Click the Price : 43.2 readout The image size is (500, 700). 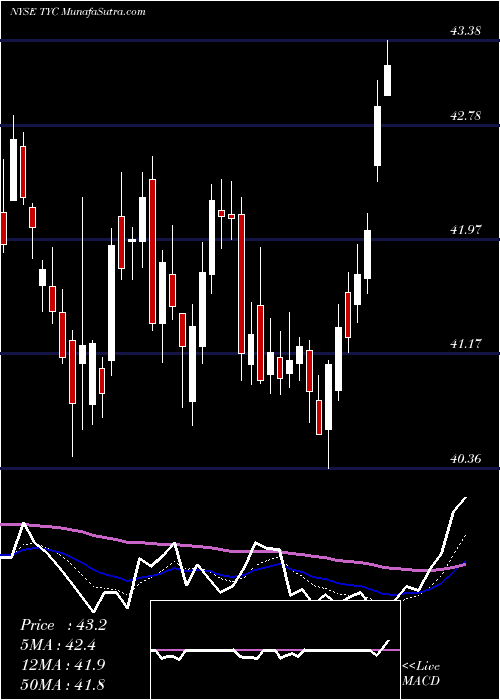point(63,625)
